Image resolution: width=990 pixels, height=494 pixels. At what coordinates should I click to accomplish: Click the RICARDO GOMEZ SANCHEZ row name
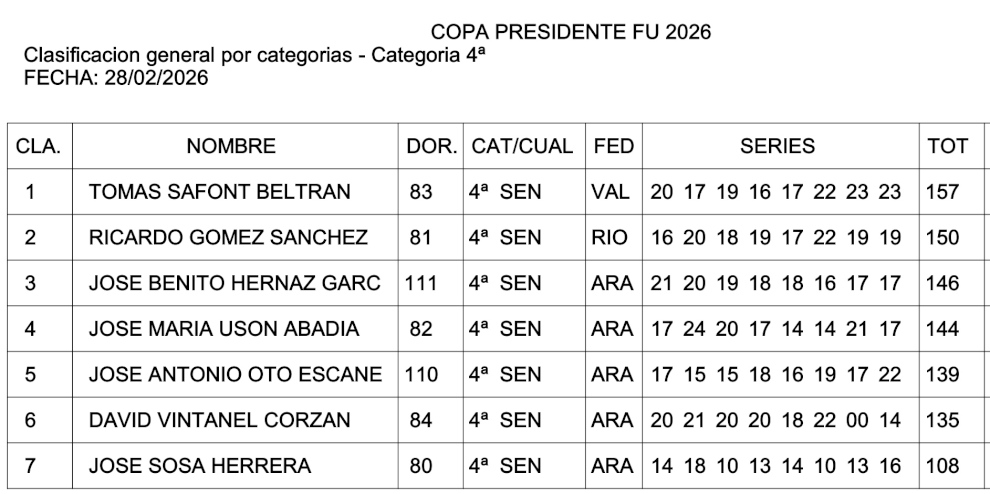tap(228, 238)
